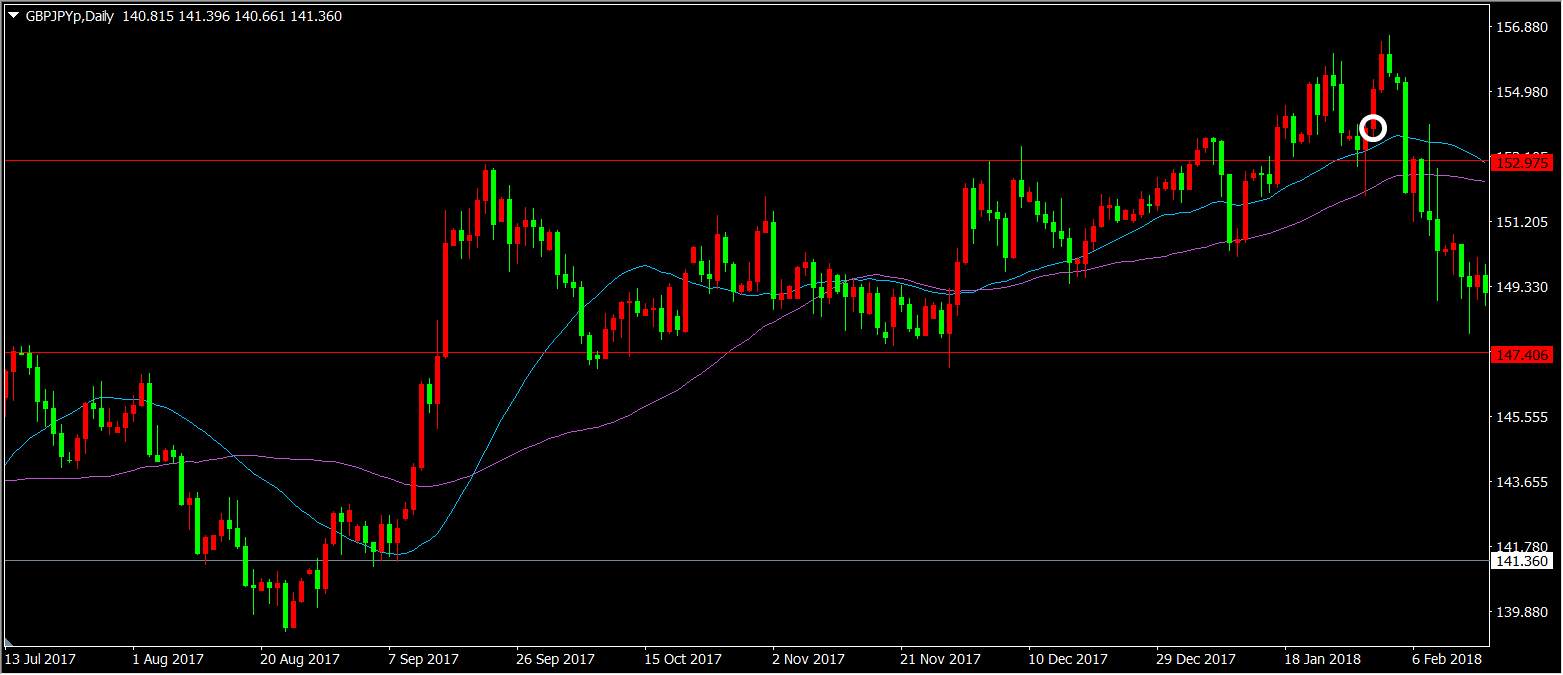Click the 156.880 price scale value

coord(1520,27)
